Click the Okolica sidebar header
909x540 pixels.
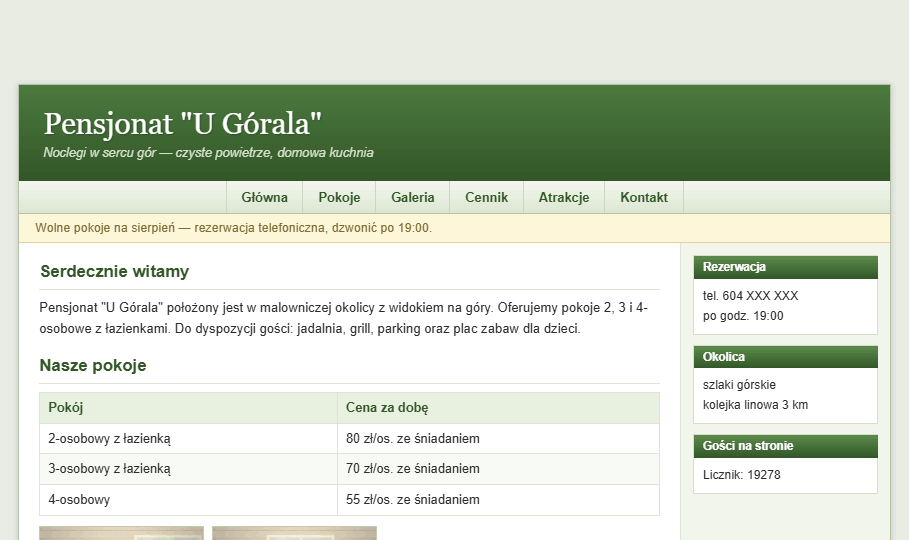pyautogui.click(x=786, y=357)
